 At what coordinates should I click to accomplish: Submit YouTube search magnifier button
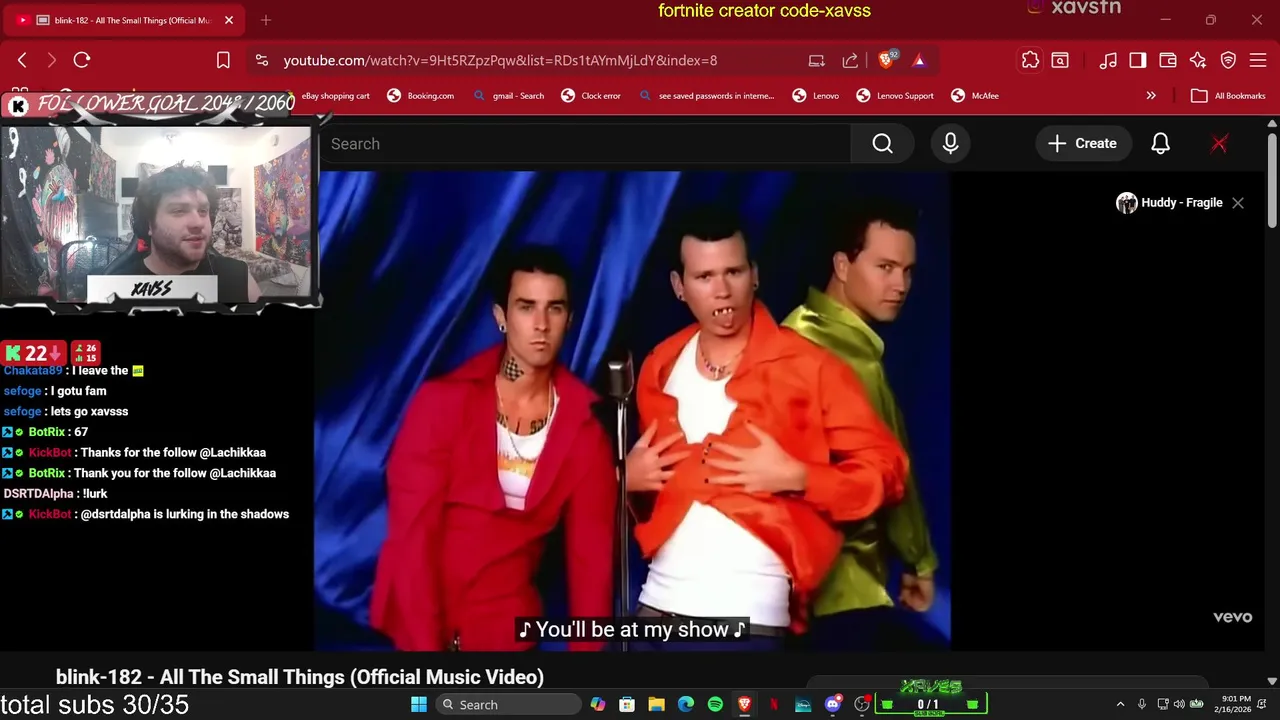click(x=882, y=144)
